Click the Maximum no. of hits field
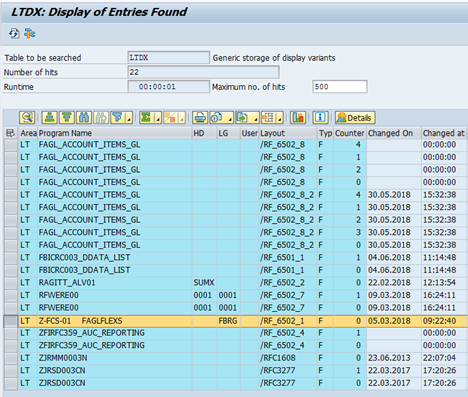 tap(340, 87)
